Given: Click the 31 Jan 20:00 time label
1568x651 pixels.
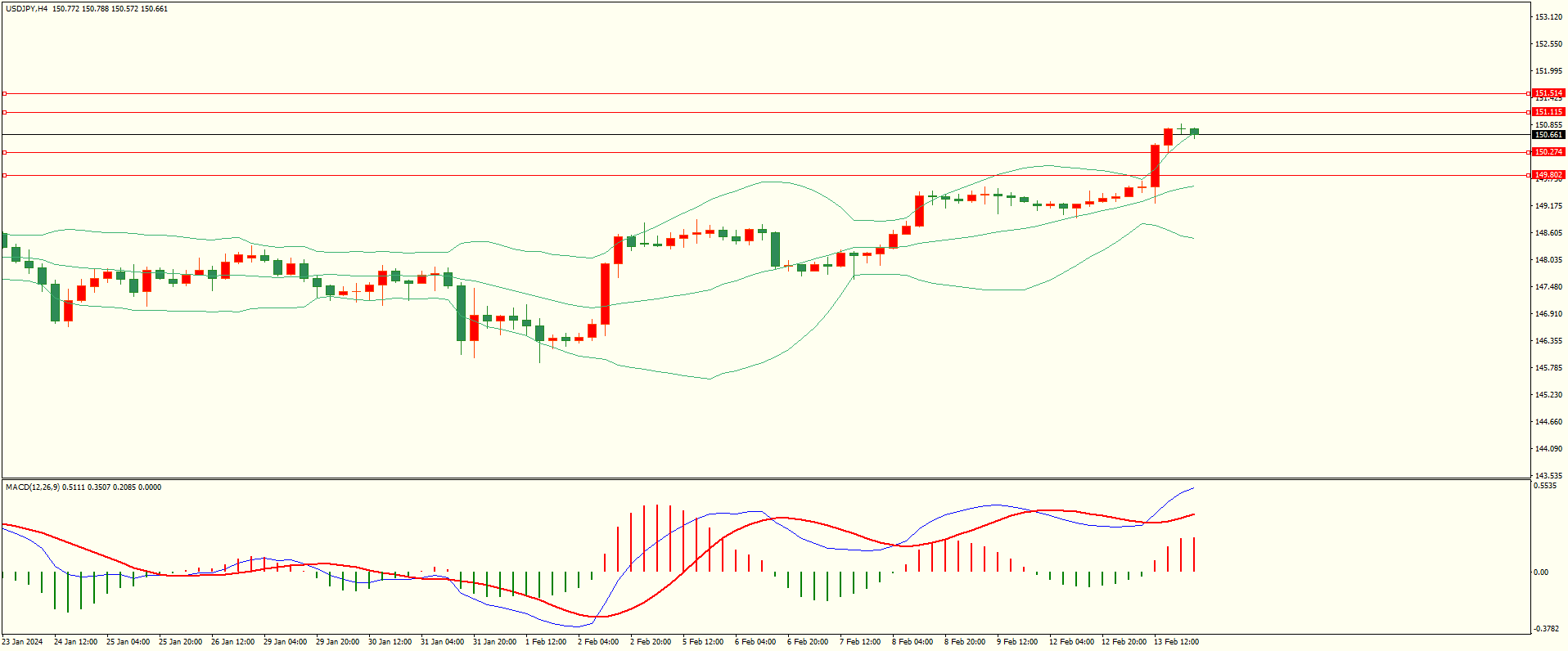Looking at the screenshot, I should point(494,642).
